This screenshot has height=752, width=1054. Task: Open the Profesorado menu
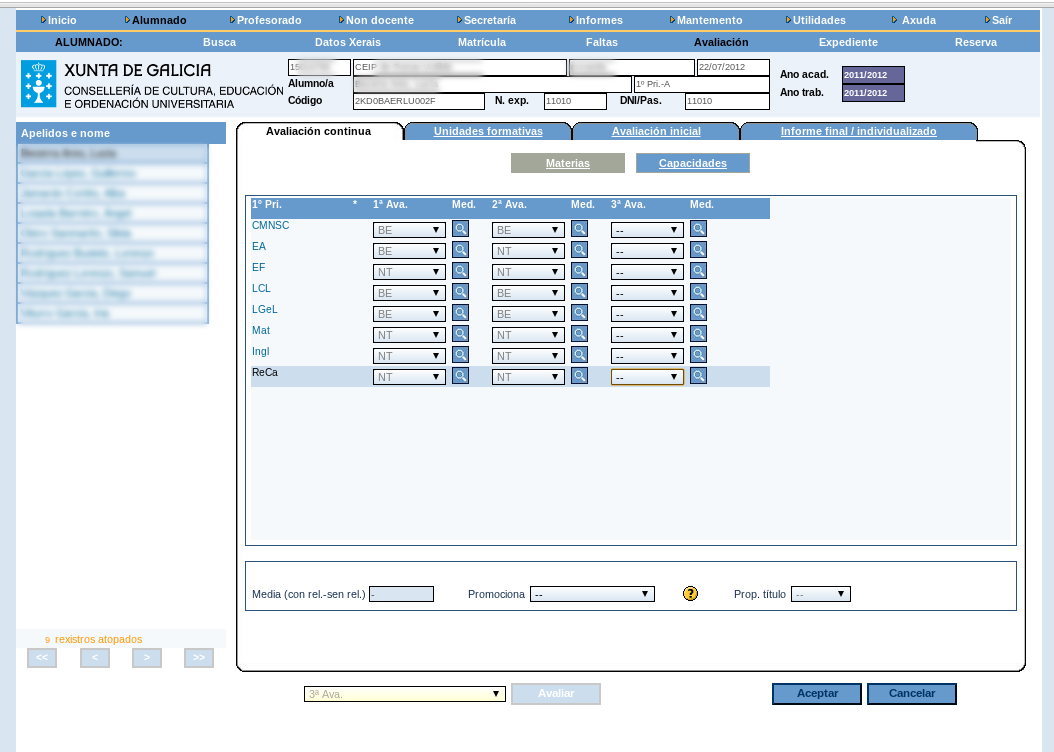coord(268,20)
